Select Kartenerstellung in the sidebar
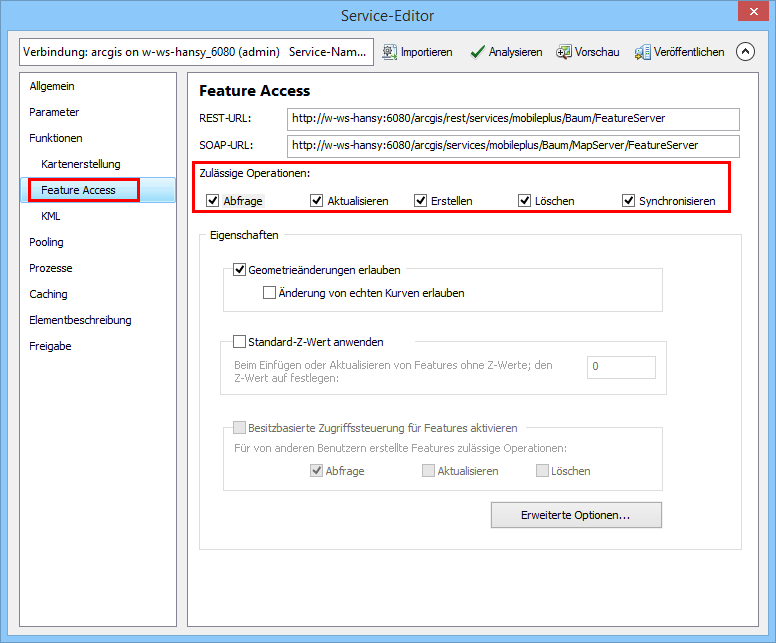Viewport: 776px width, 643px height. pos(81,164)
